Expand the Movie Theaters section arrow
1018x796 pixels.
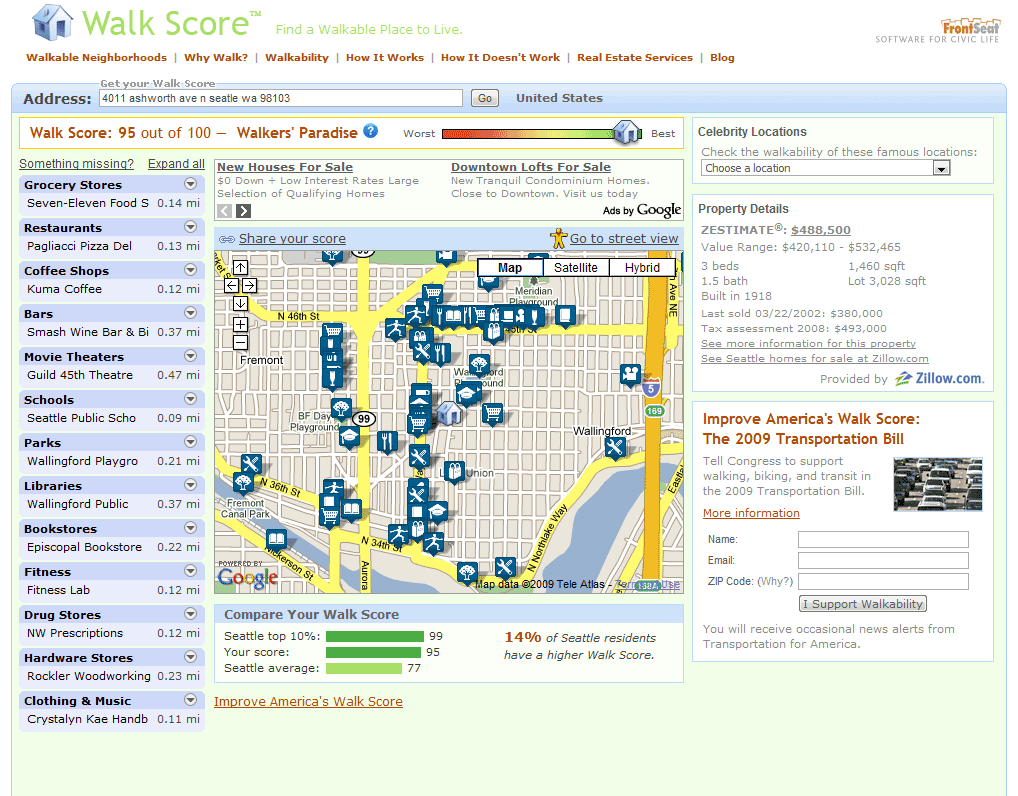(190, 356)
